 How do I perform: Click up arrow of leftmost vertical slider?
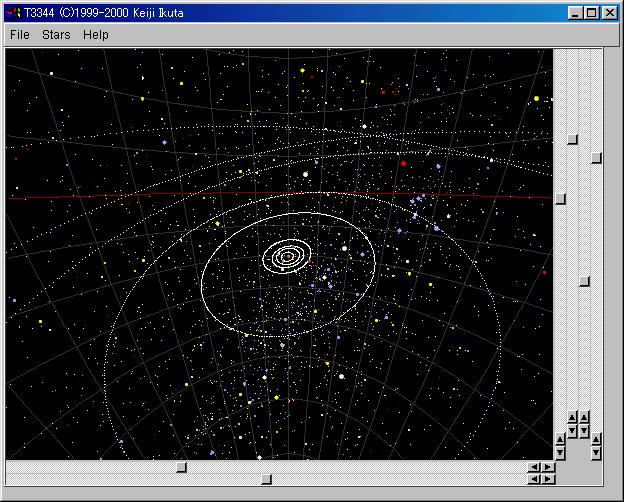(560, 439)
